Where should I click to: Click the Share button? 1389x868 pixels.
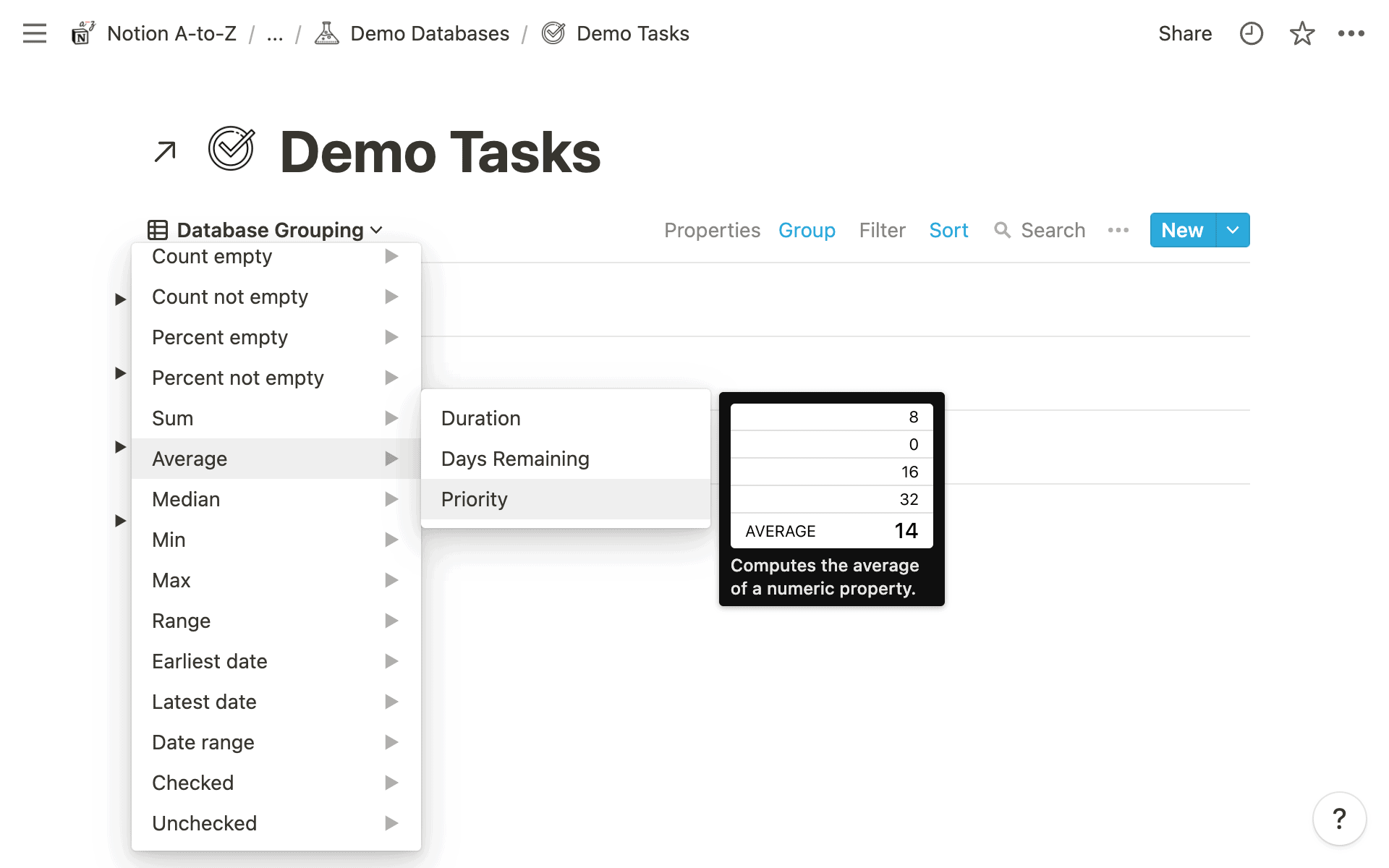pyautogui.click(x=1184, y=33)
